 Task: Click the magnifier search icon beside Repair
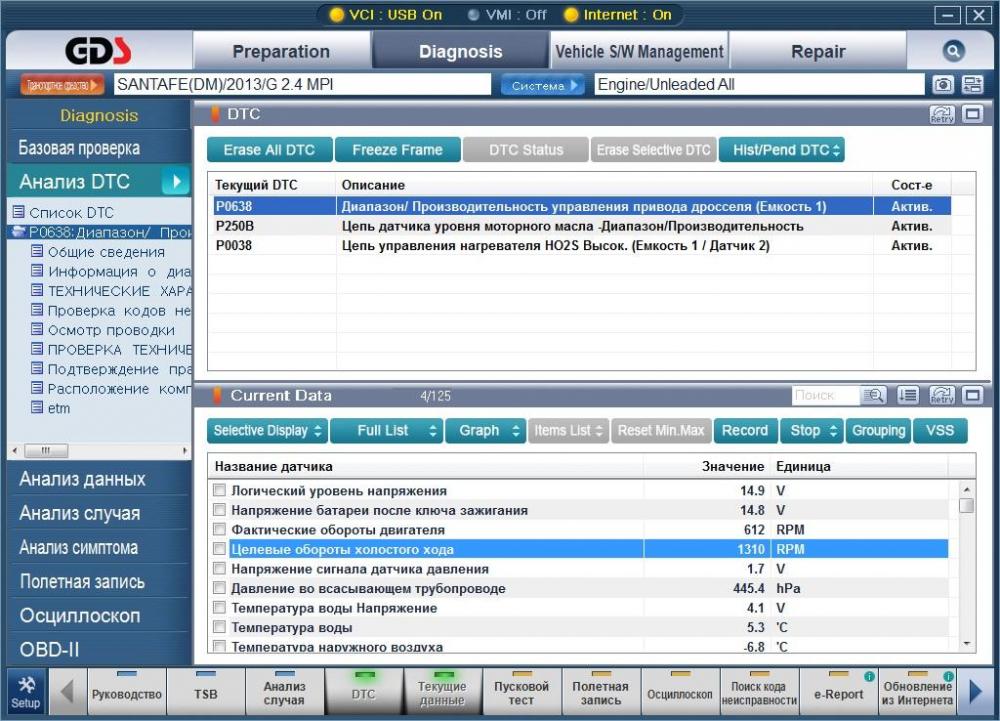tap(953, 52)
